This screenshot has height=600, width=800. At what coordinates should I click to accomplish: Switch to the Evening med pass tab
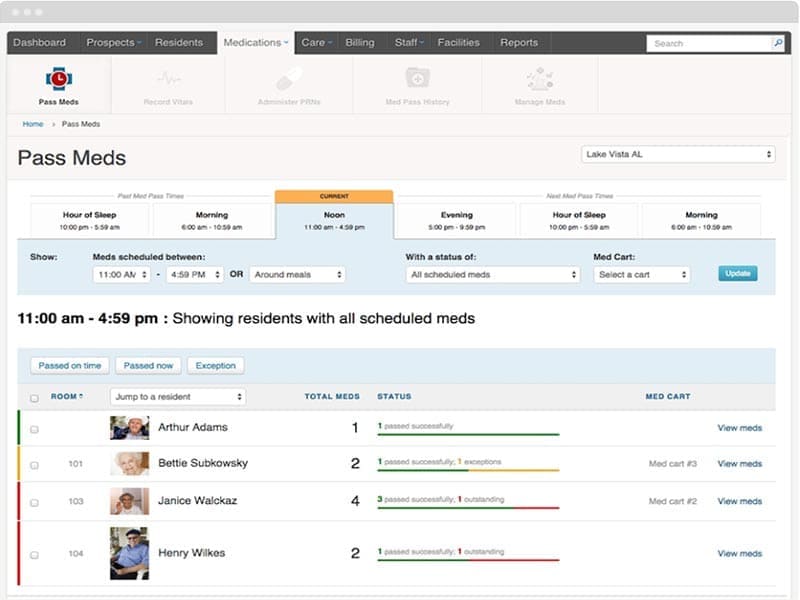click(457, 218)
